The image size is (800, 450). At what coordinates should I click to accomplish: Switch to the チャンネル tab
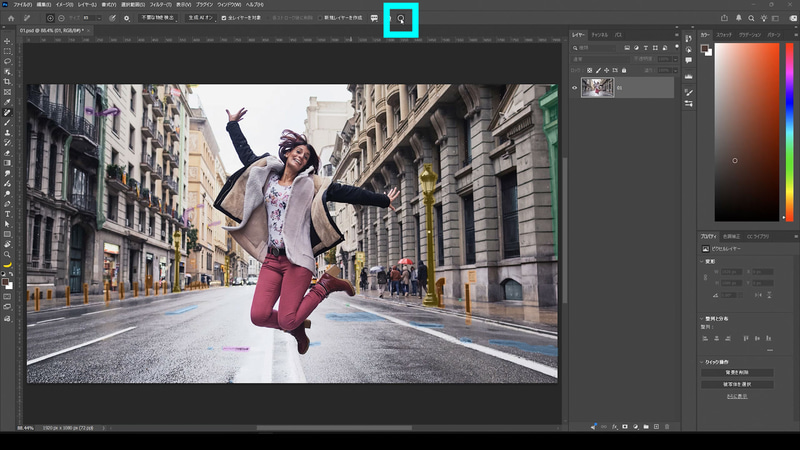[x=599, y=35]
